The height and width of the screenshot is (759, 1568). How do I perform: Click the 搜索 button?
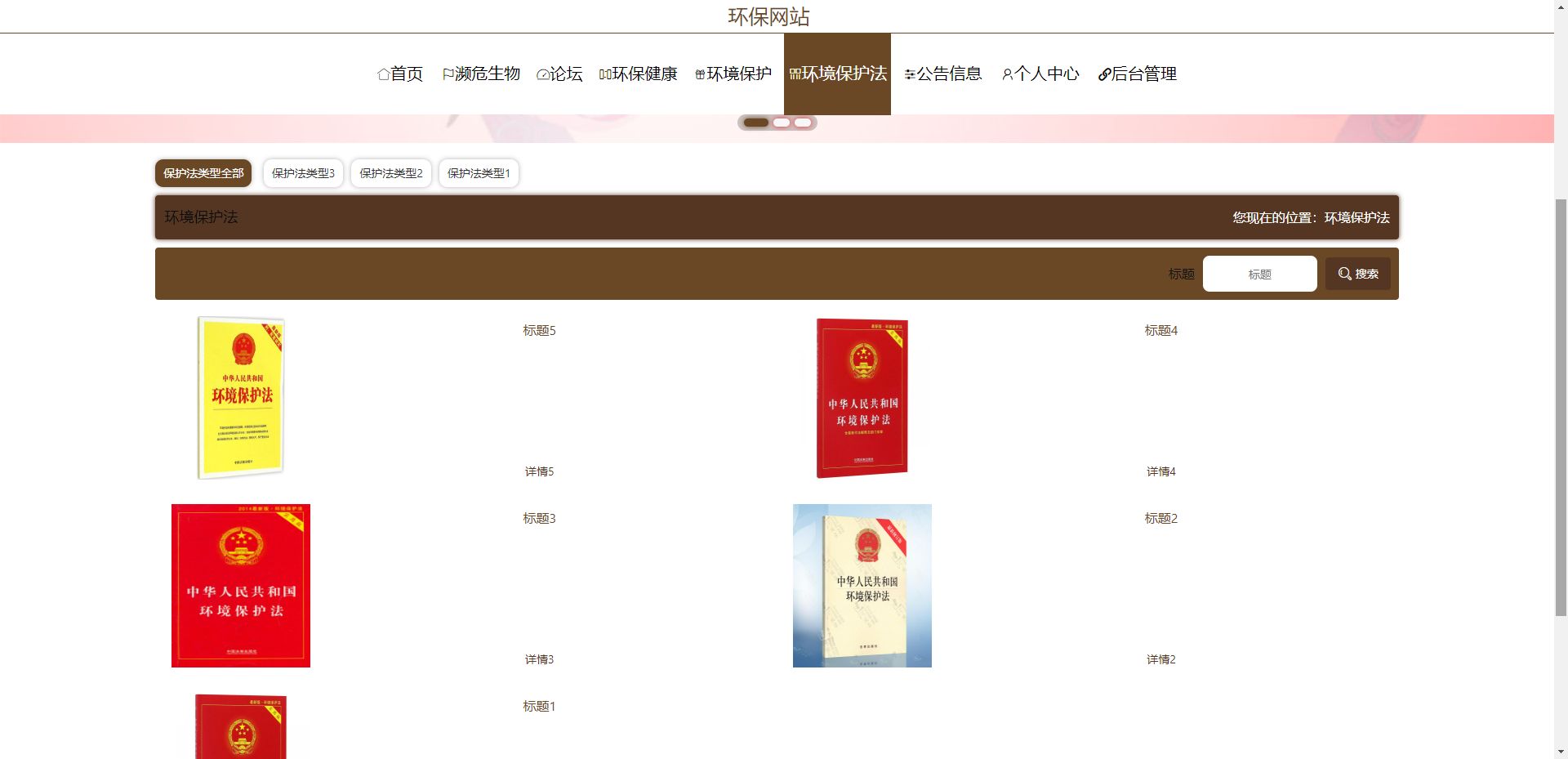pyautogui.click(x=1357, y=274)
